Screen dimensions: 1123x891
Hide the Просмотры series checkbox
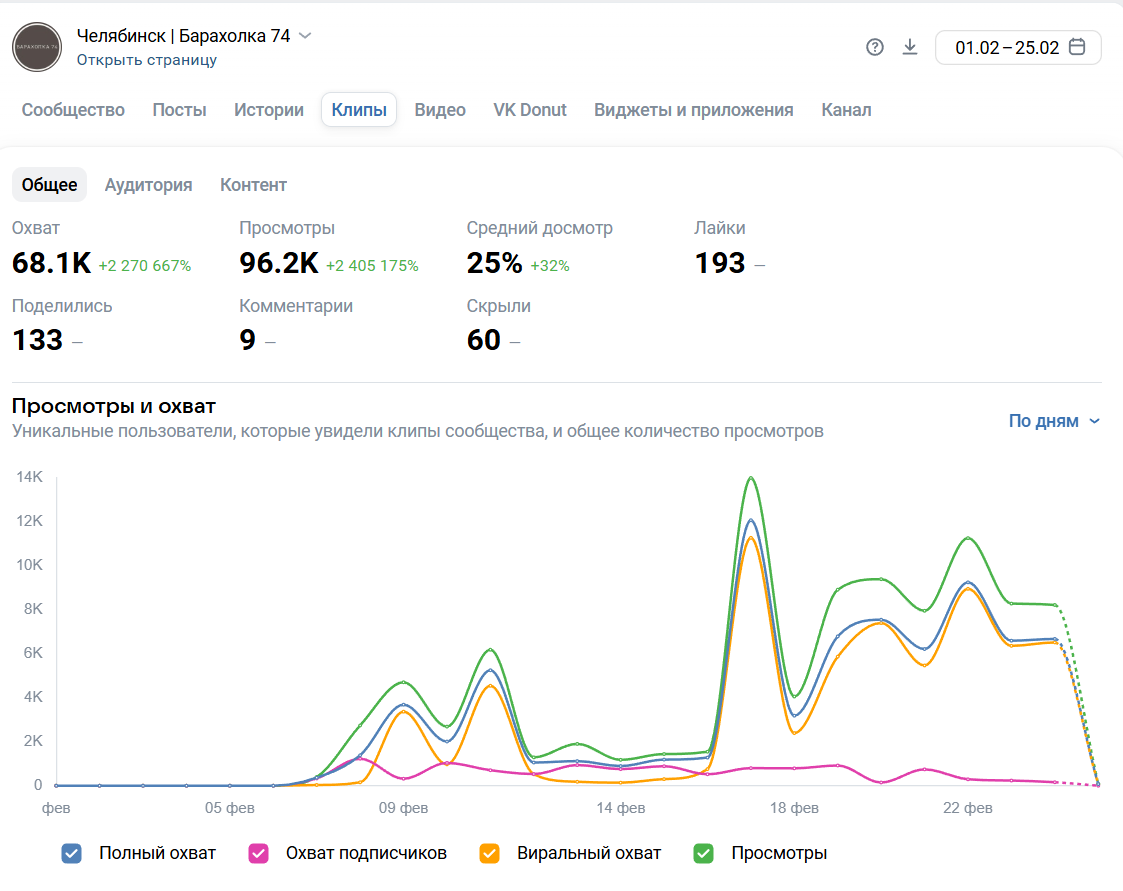(x=704, y=853)
